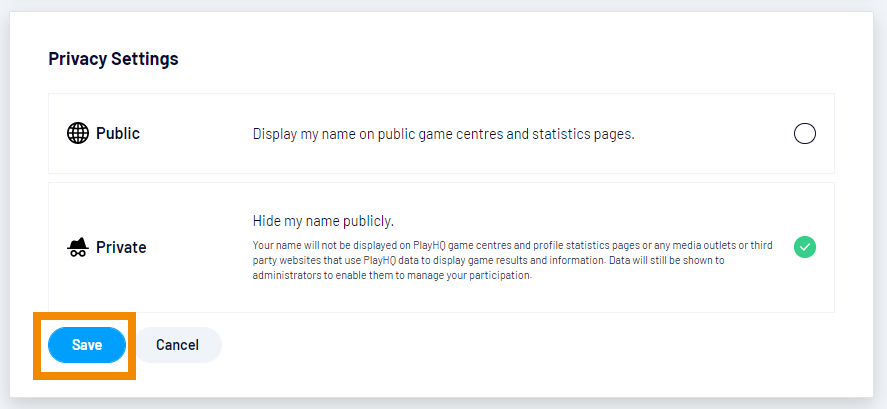Click the "Public" option label

click(x=118, y=134)
